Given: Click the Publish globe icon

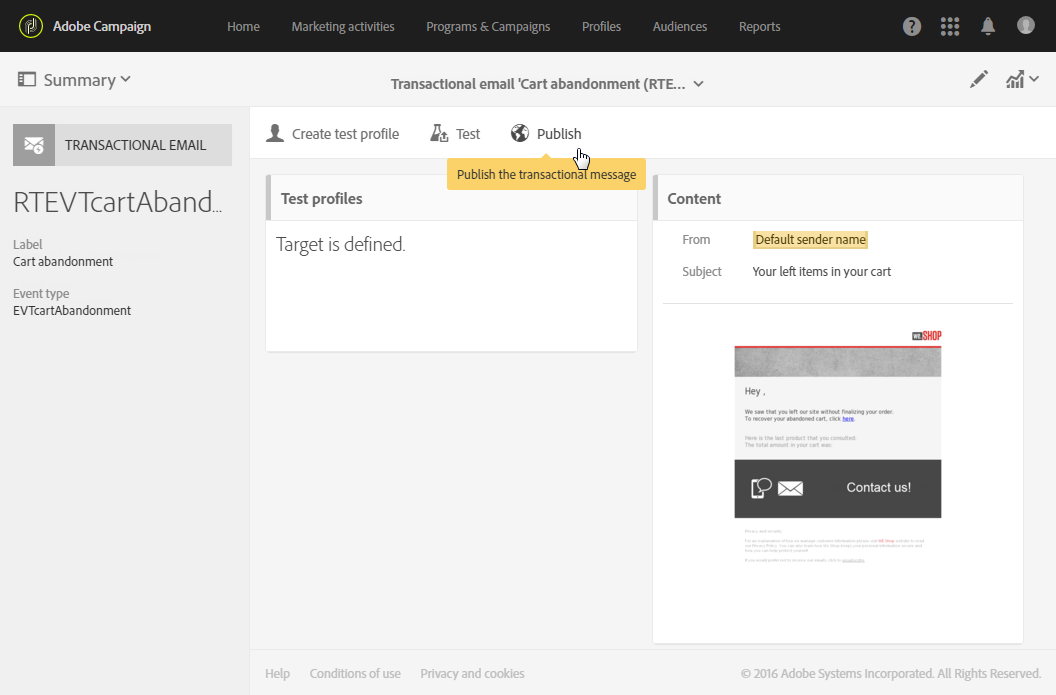Looking at the screenshot, I should 520,133.
